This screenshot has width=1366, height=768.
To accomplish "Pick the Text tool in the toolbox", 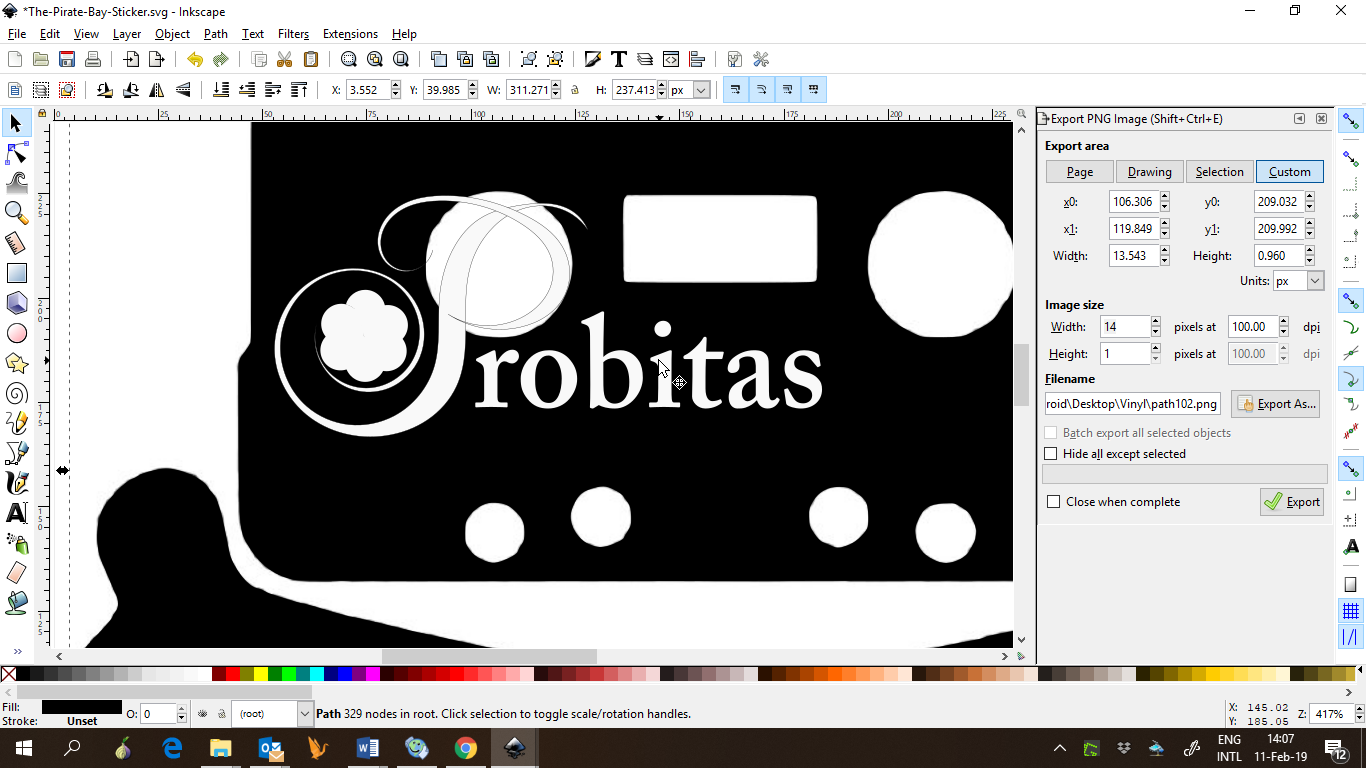I will tap(16, 514).
